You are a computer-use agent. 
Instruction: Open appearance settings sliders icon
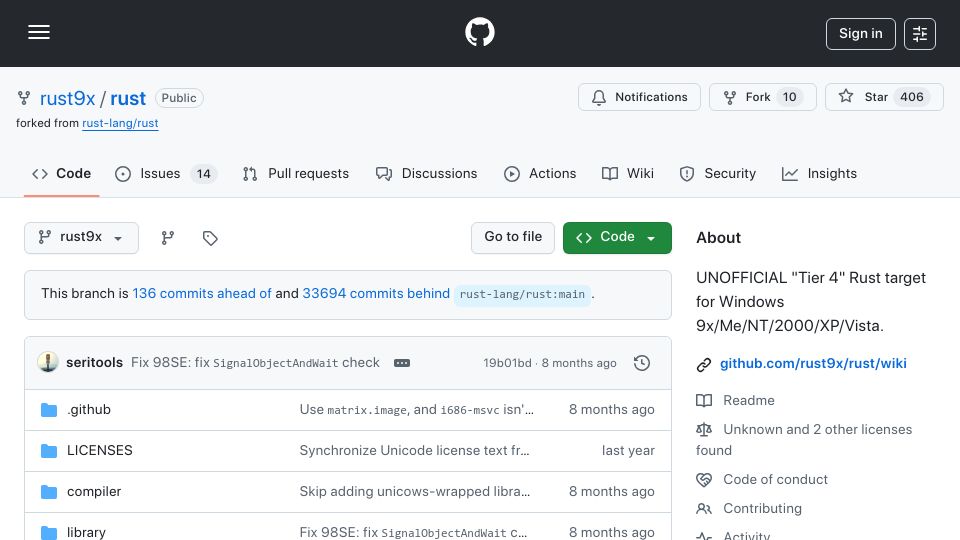(x=920, y=34)
